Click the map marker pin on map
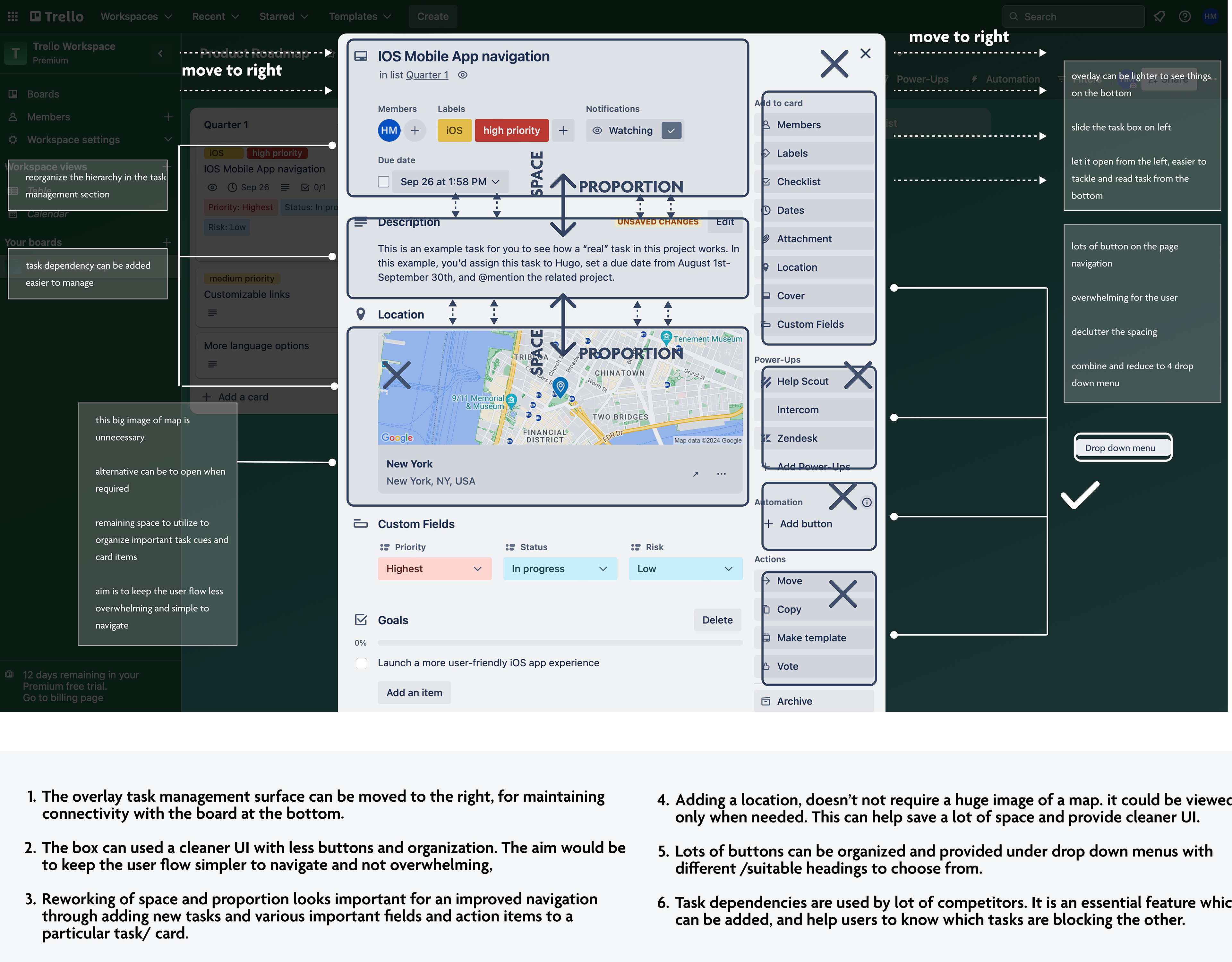Image resolution: width=1232 pixels, height=962 pixels. click(x=560, y=387)
